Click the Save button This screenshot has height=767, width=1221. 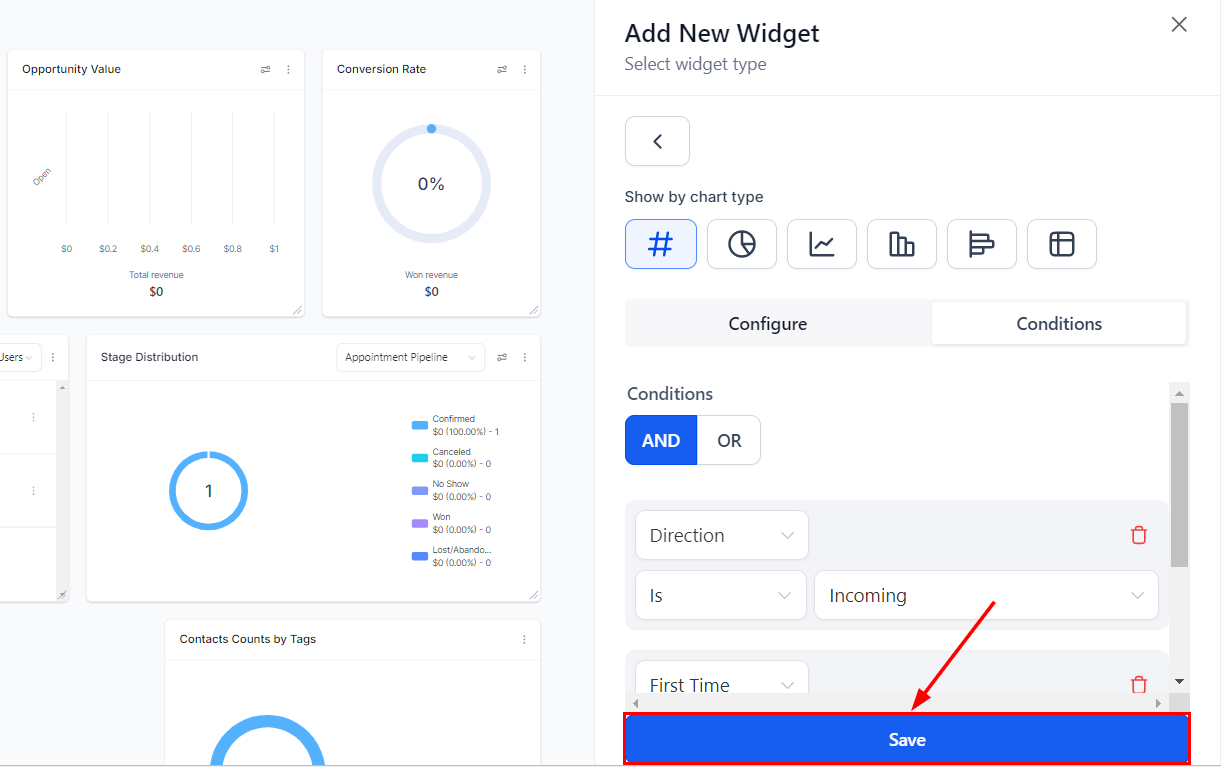click(x=907, y=740)
